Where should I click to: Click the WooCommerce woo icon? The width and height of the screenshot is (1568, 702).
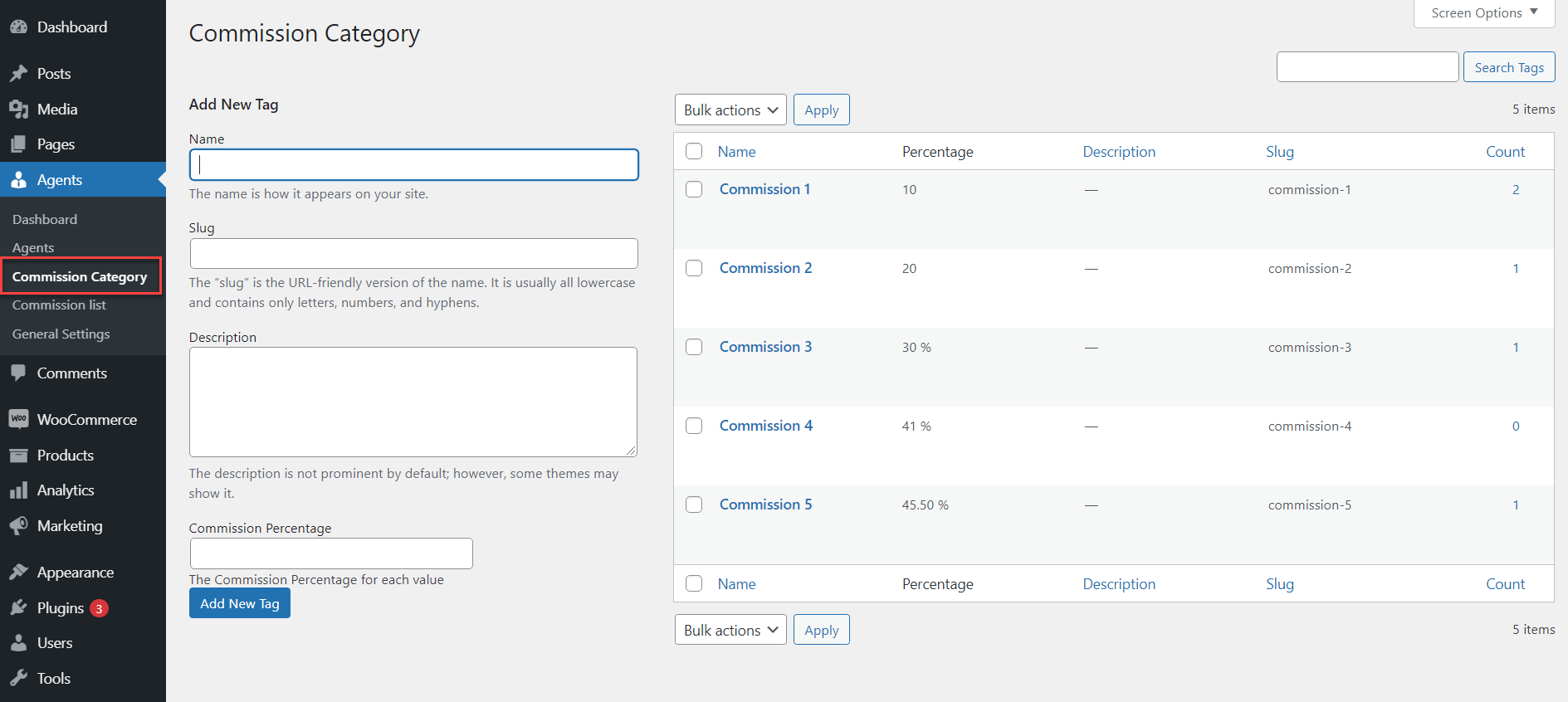coord(18,419)
